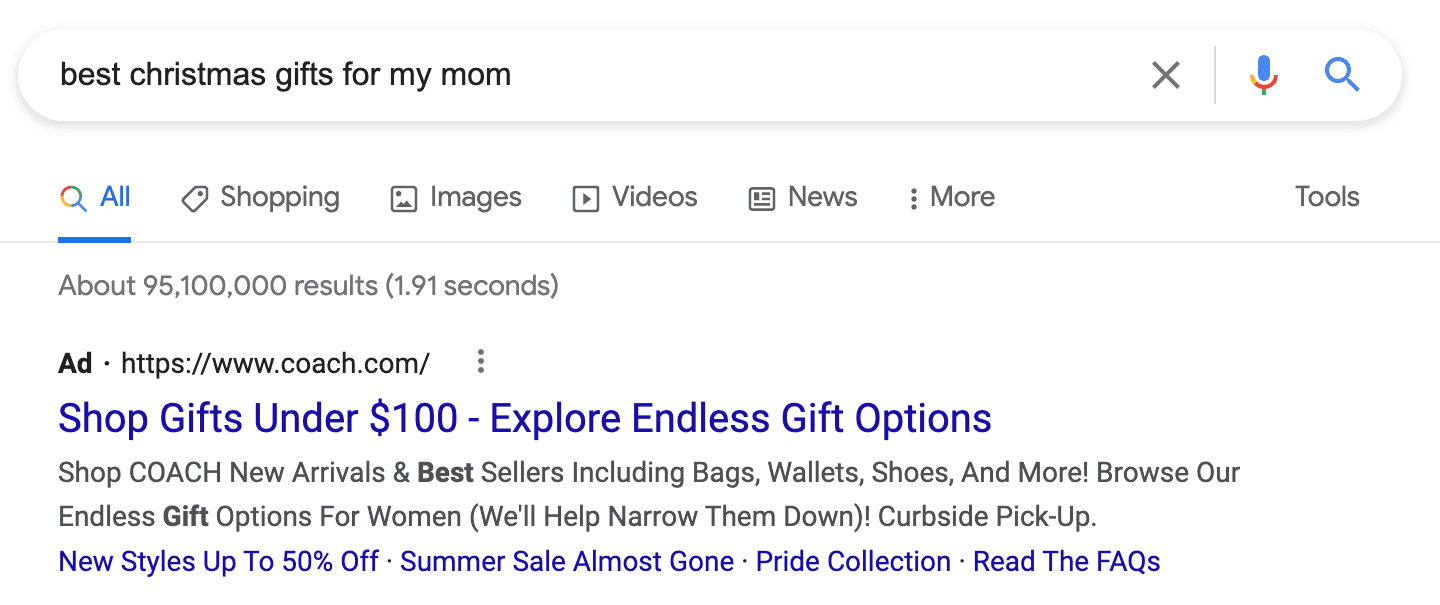Click the Images picture icon
The height and width of the screenshot is (605, 1440).
403,199
